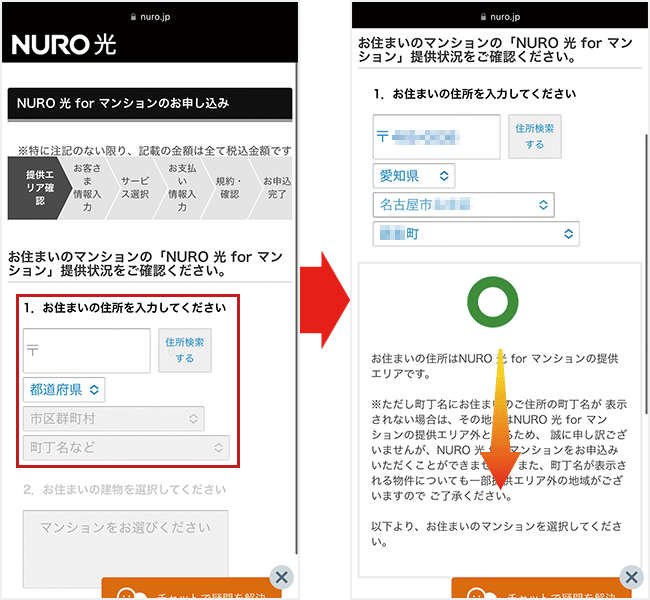Close the chat banner on left screen

(x=281, y=577)
